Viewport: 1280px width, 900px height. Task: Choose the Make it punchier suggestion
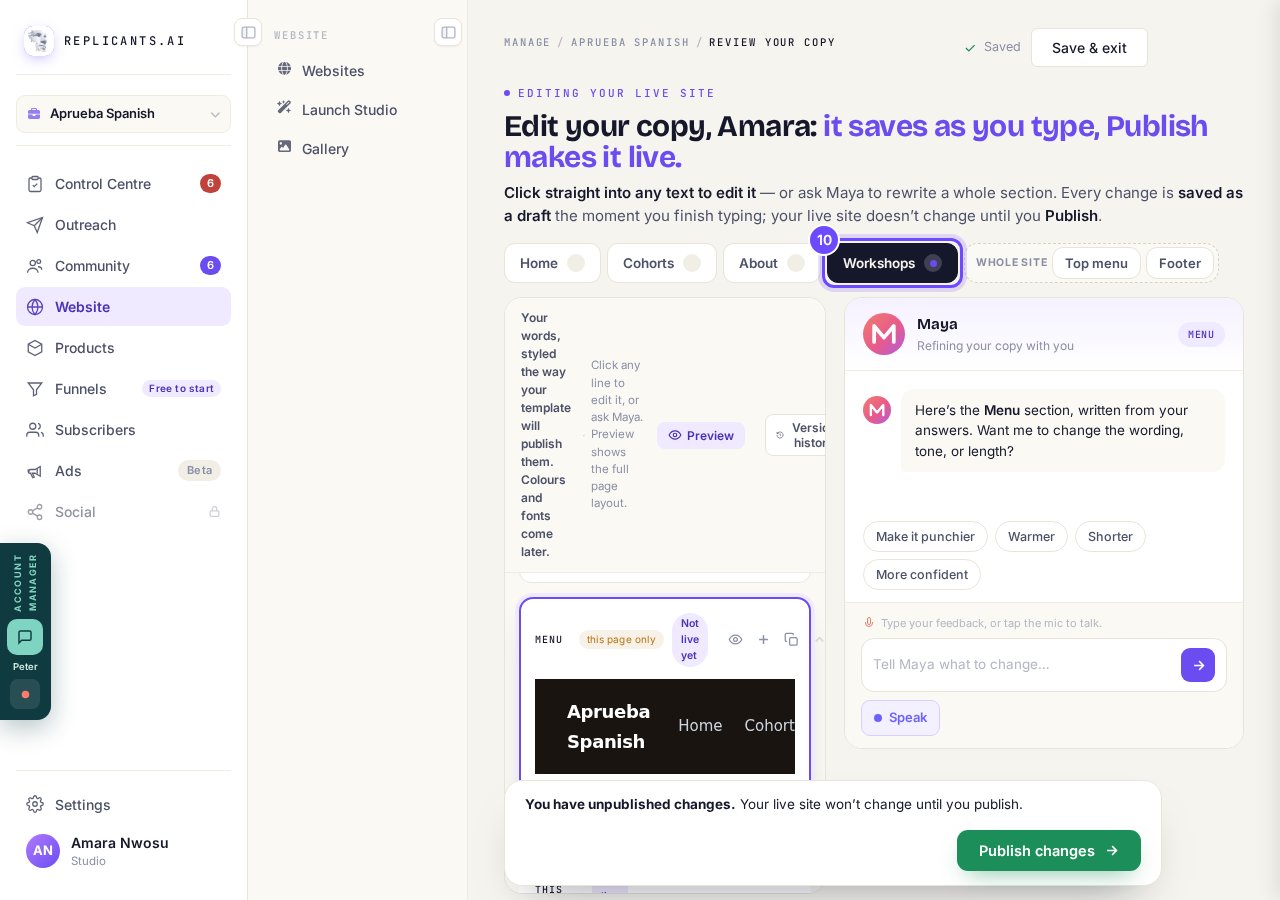tap(925, 537)
